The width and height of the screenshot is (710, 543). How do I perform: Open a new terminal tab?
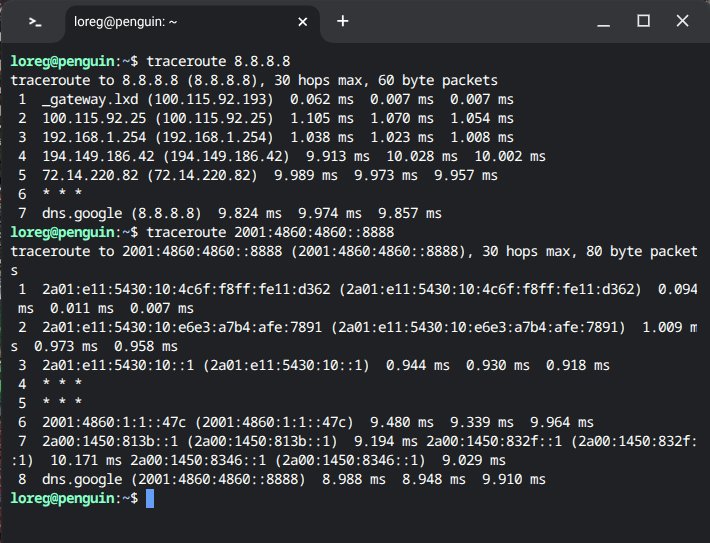(343, 21)
